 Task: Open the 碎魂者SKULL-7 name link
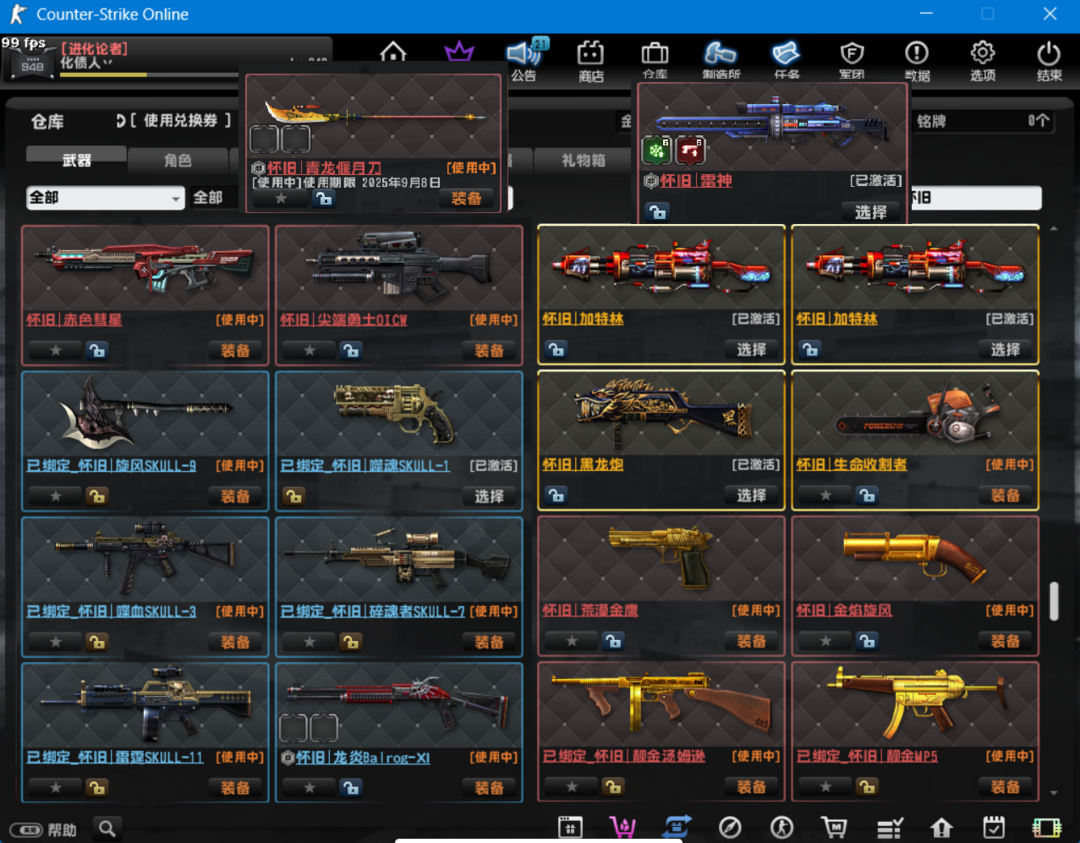pyautogui.click(x=373, y=612)
